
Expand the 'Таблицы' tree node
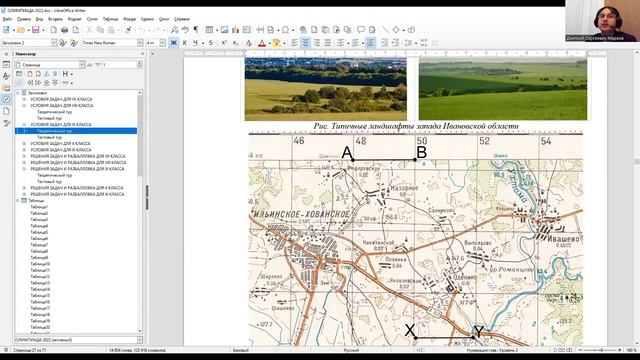click(x=18, y=200)
